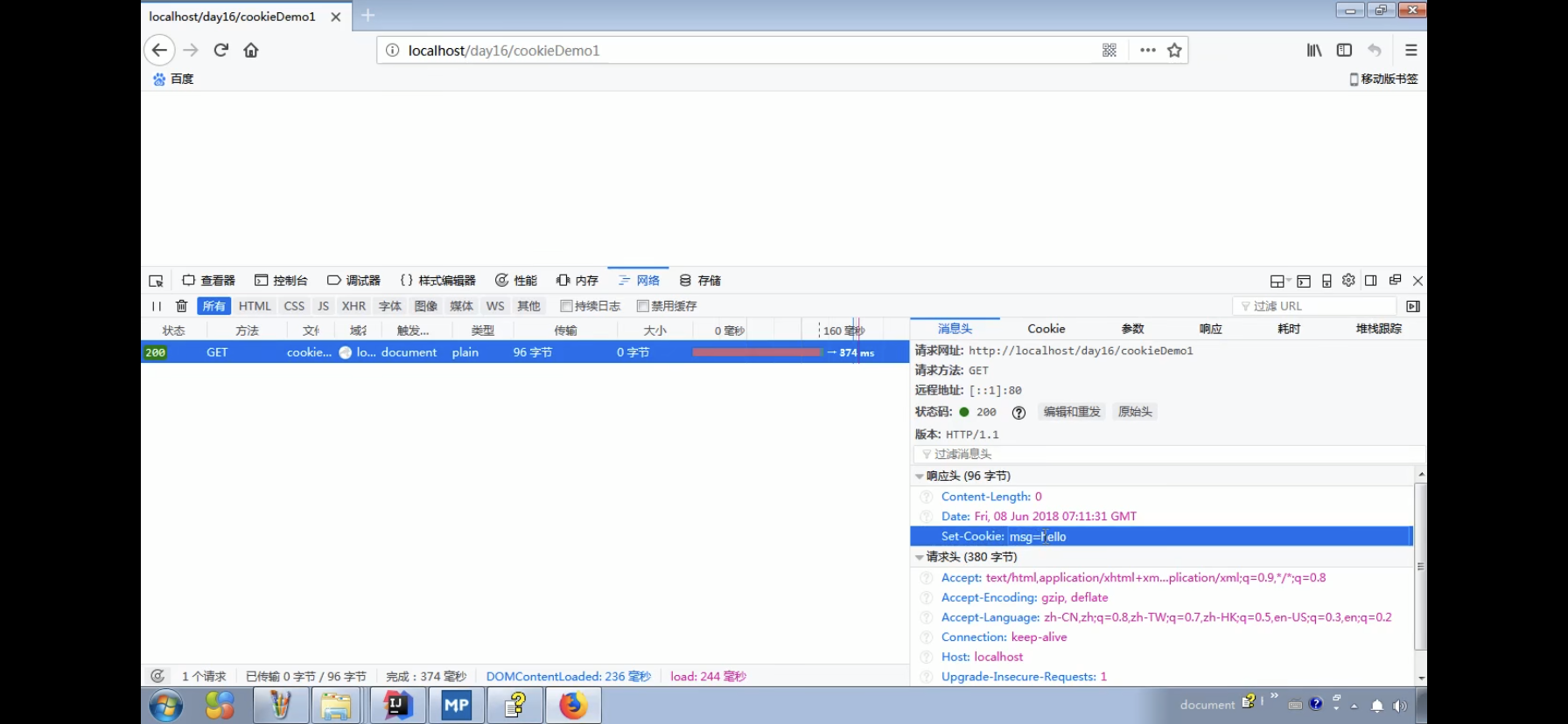Reload the cookieDemo1 page
Screen dimensions: 1568x724
[221, 50]
